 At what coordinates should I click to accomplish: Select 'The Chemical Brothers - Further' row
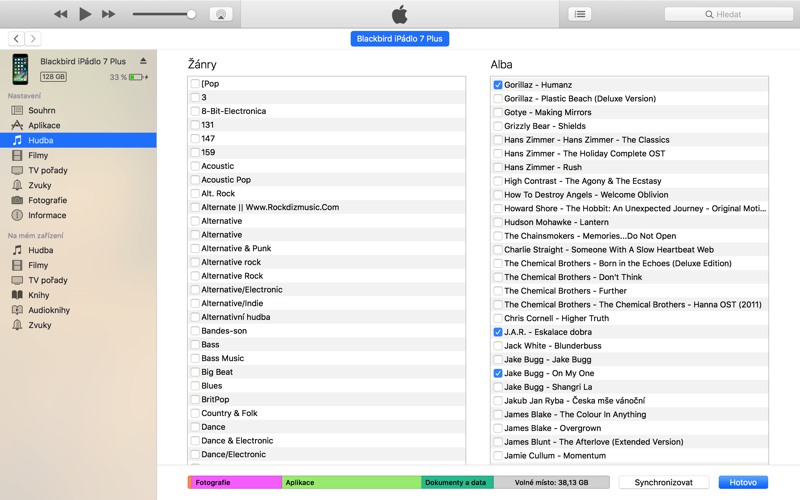[629, 291]
